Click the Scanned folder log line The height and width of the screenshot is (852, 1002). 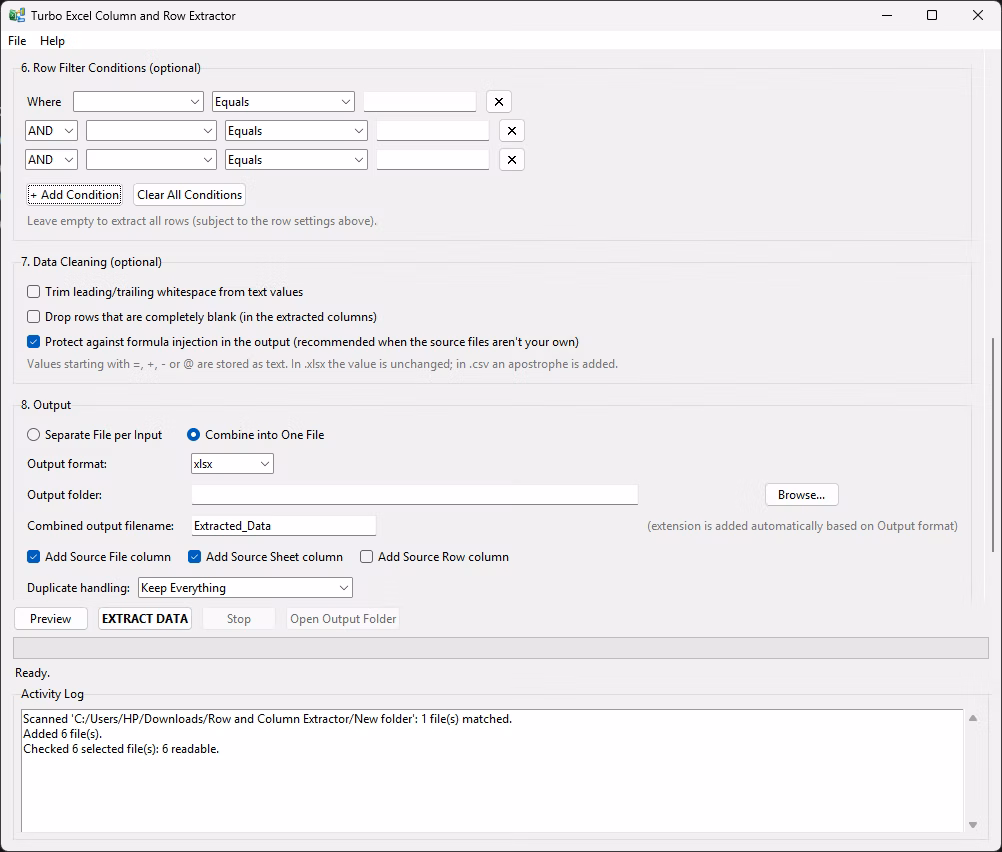tap(267, 719)
